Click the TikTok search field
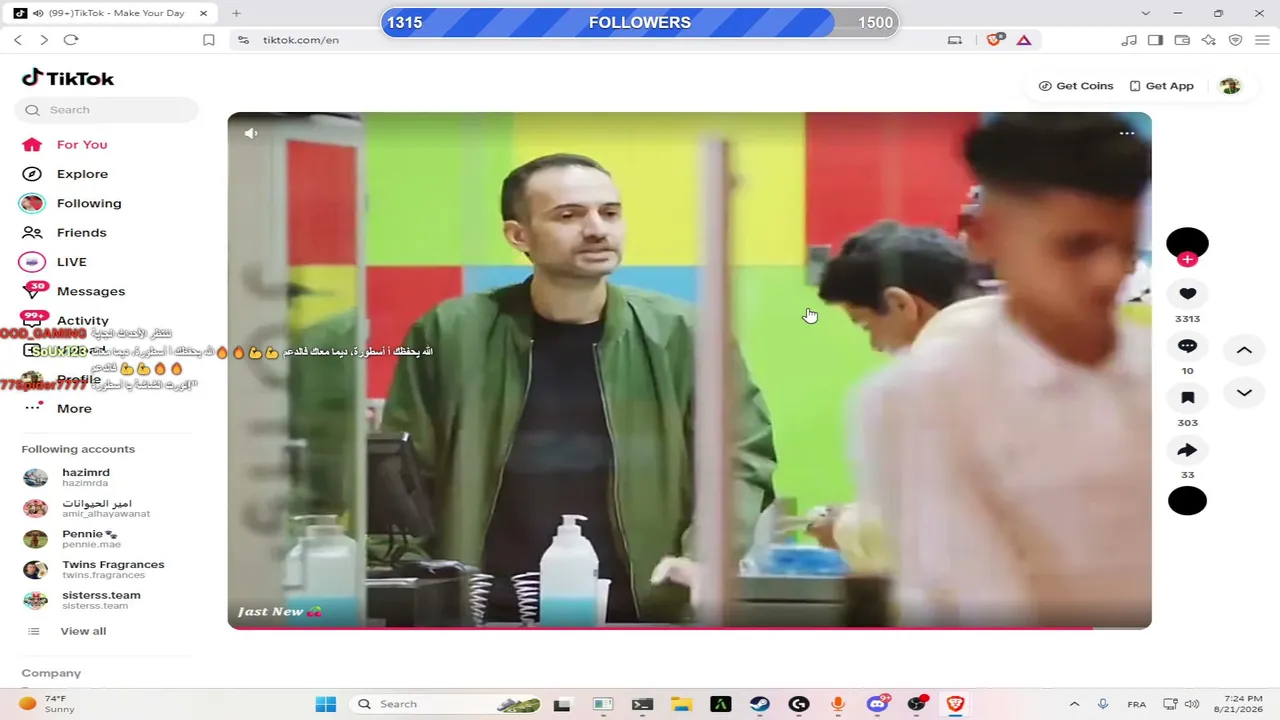This screenshot has height=720, width=1280. (x=107, y=110)
